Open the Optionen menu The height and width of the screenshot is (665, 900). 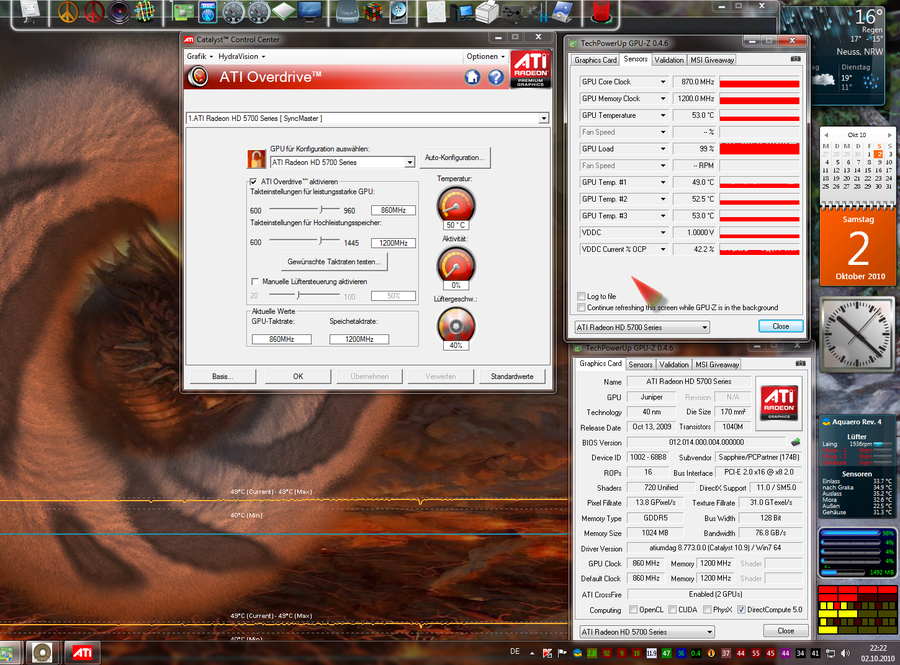click(486, 56)
